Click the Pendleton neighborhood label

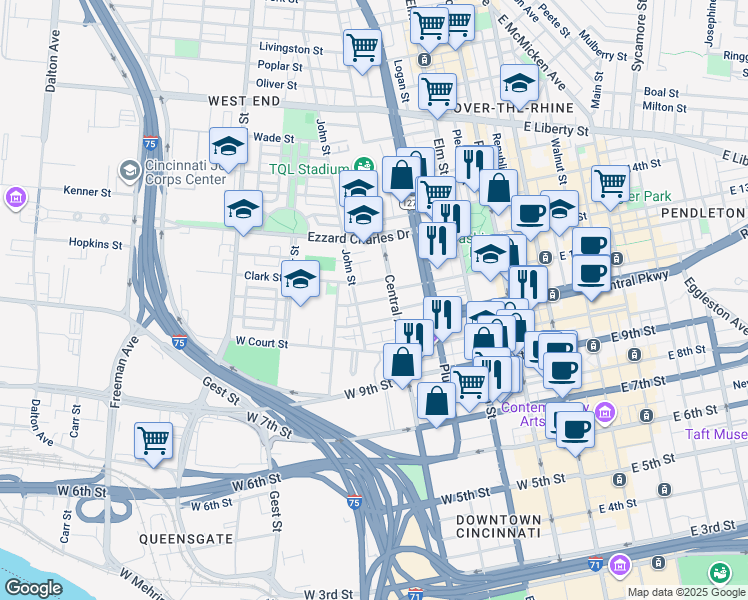point(702,213)
